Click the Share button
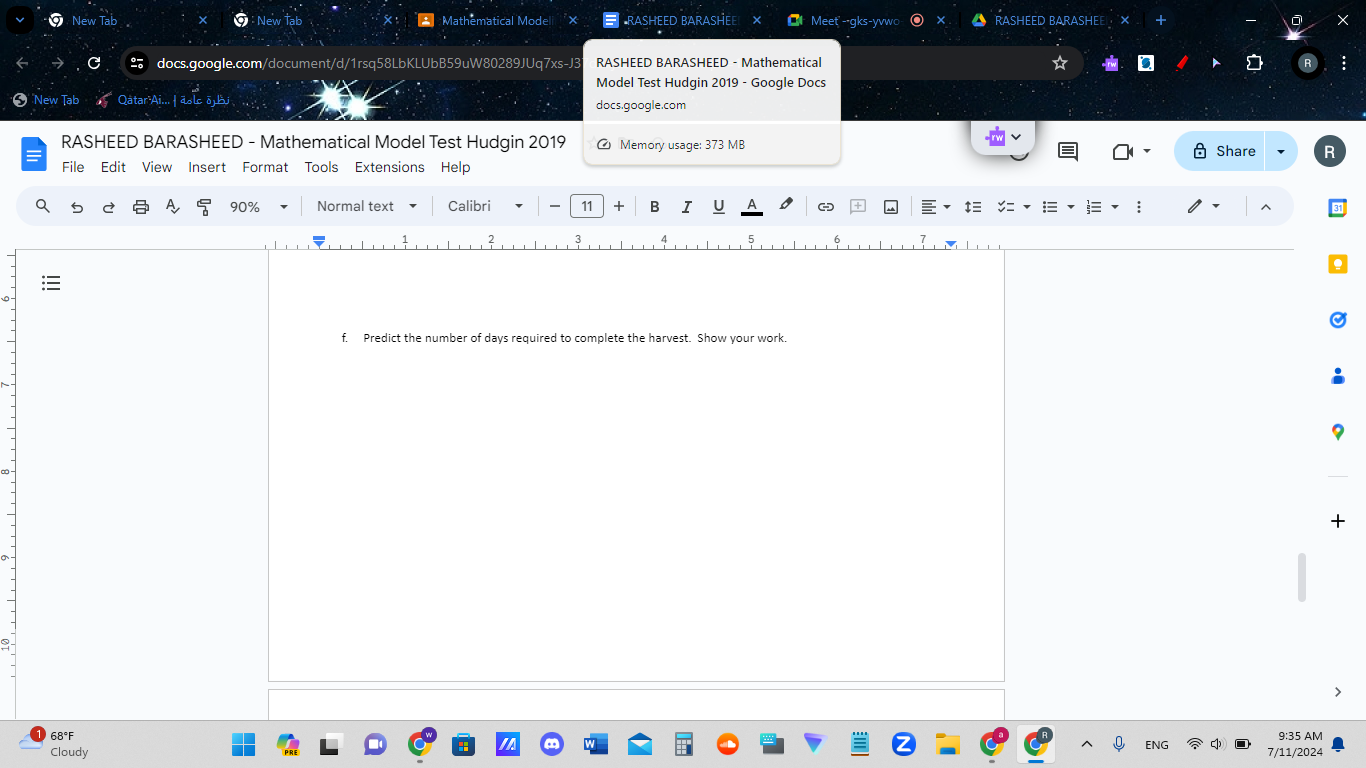This screenshot has height=768, width=1366. 1220,151
